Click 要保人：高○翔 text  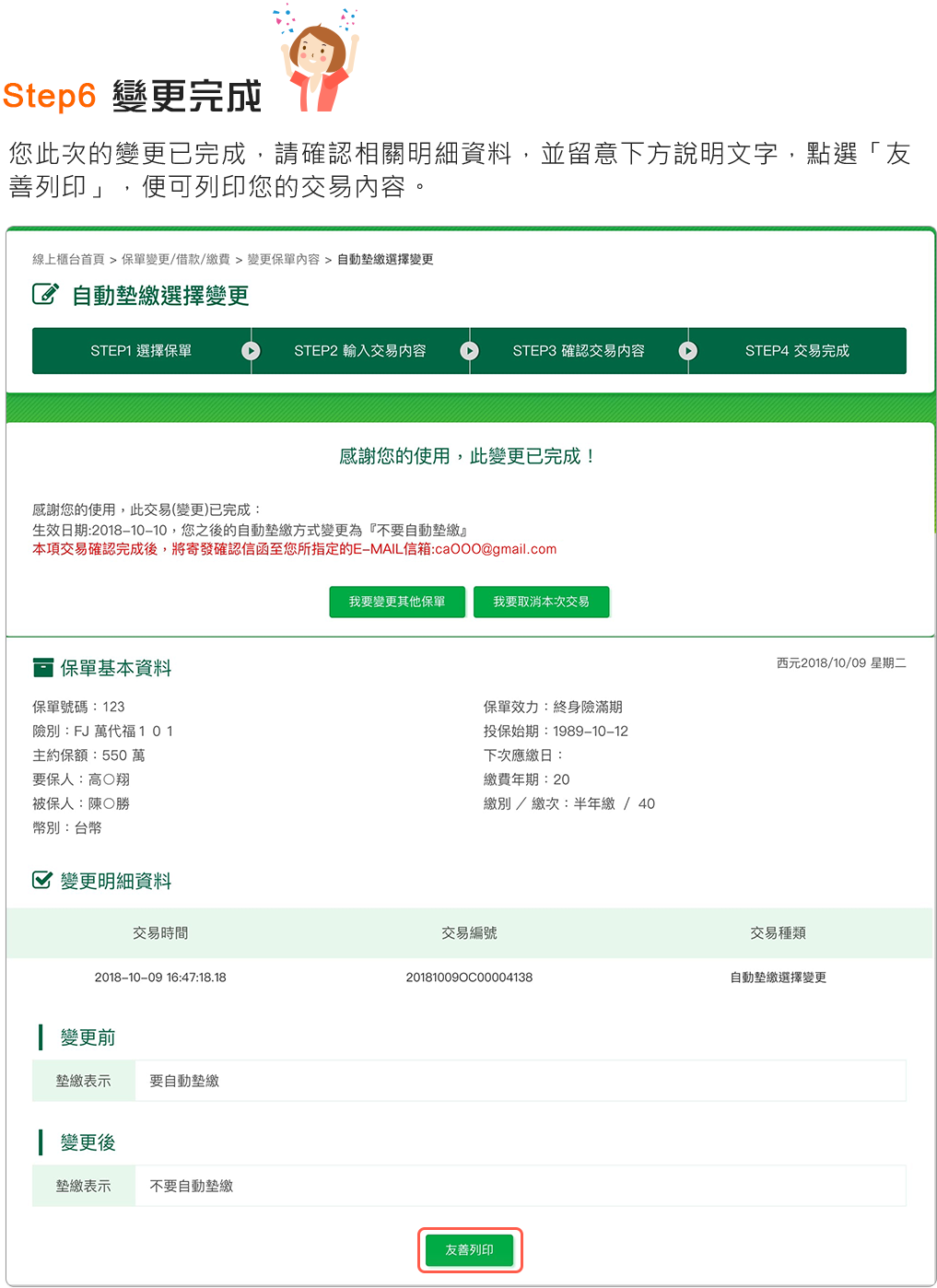click(81, 779)
